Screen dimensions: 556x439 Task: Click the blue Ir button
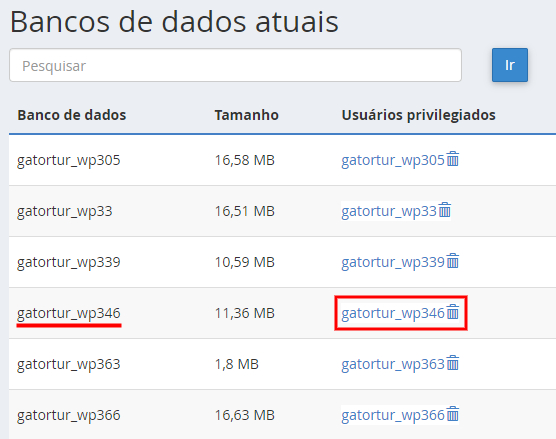pos(510,65)
